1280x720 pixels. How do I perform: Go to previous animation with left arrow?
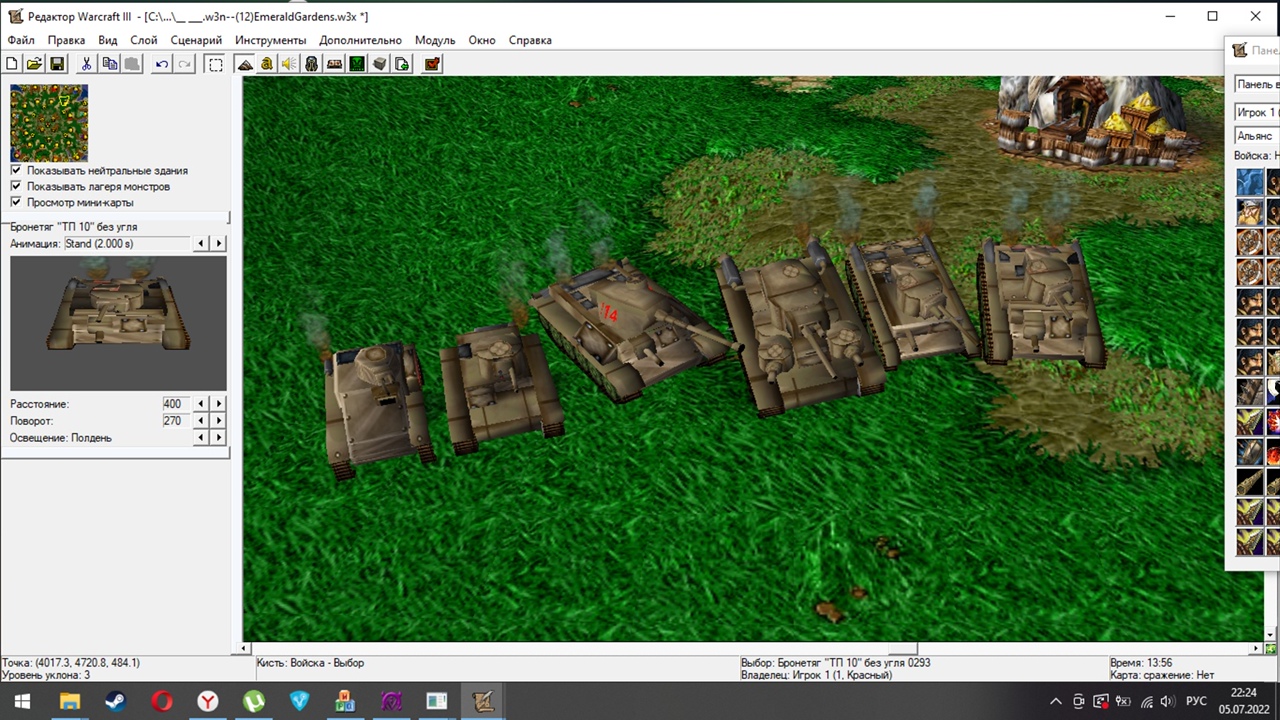202,244
